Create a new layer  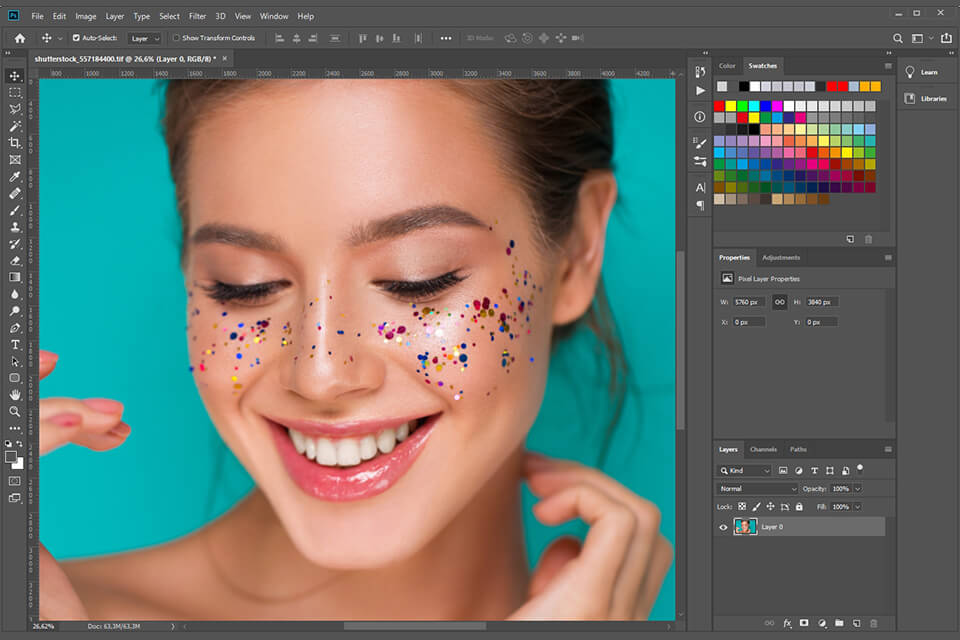point(857,623)
